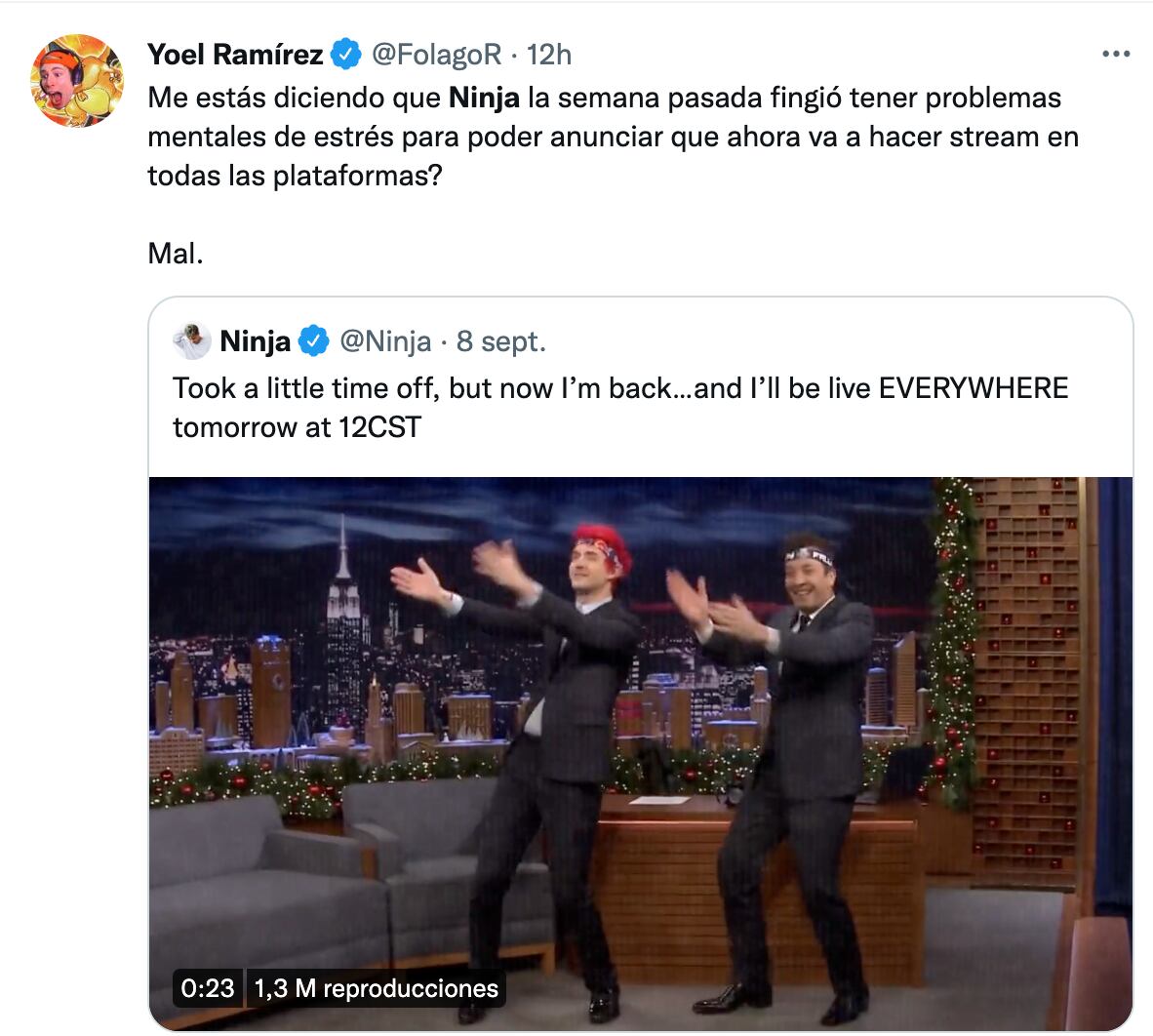Open Yoel Ramírez's profile avatar

tap(77, 80)
